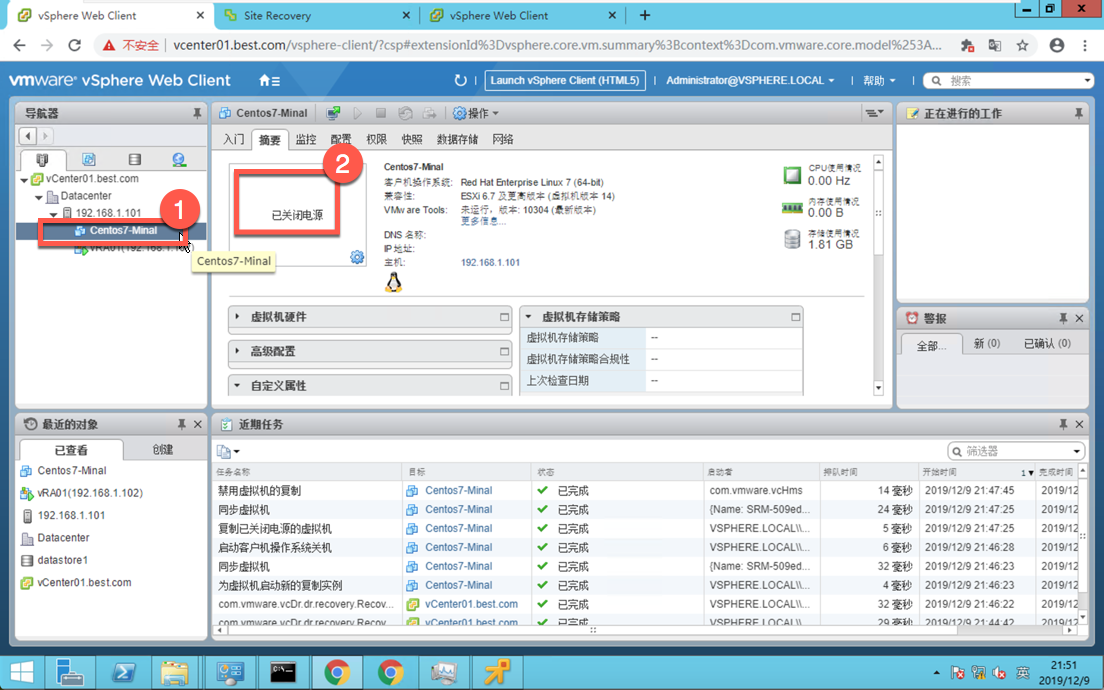
Task: Collapse the vCenter01.best.com tree node
Action: [24, 180]
